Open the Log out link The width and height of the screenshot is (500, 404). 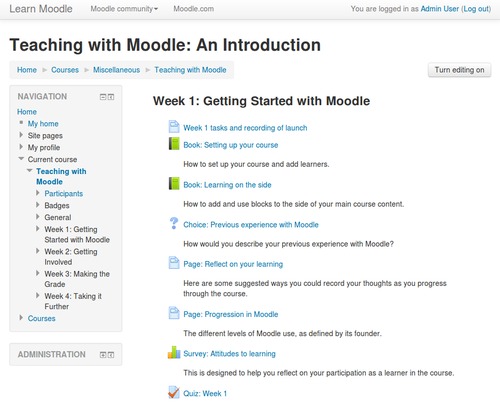coord(477,9)
